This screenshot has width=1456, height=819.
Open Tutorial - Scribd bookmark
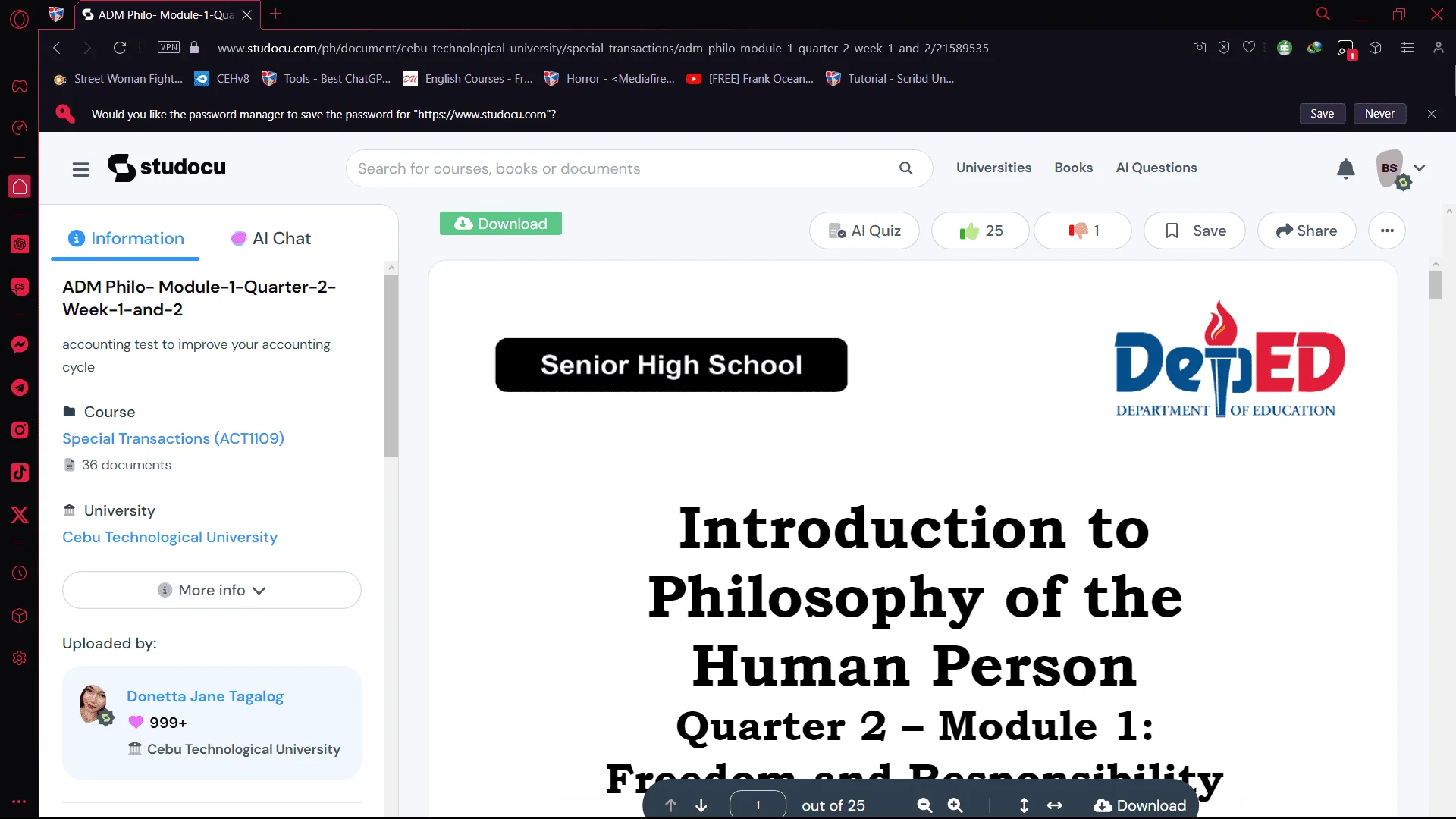[x=890, y=79]
